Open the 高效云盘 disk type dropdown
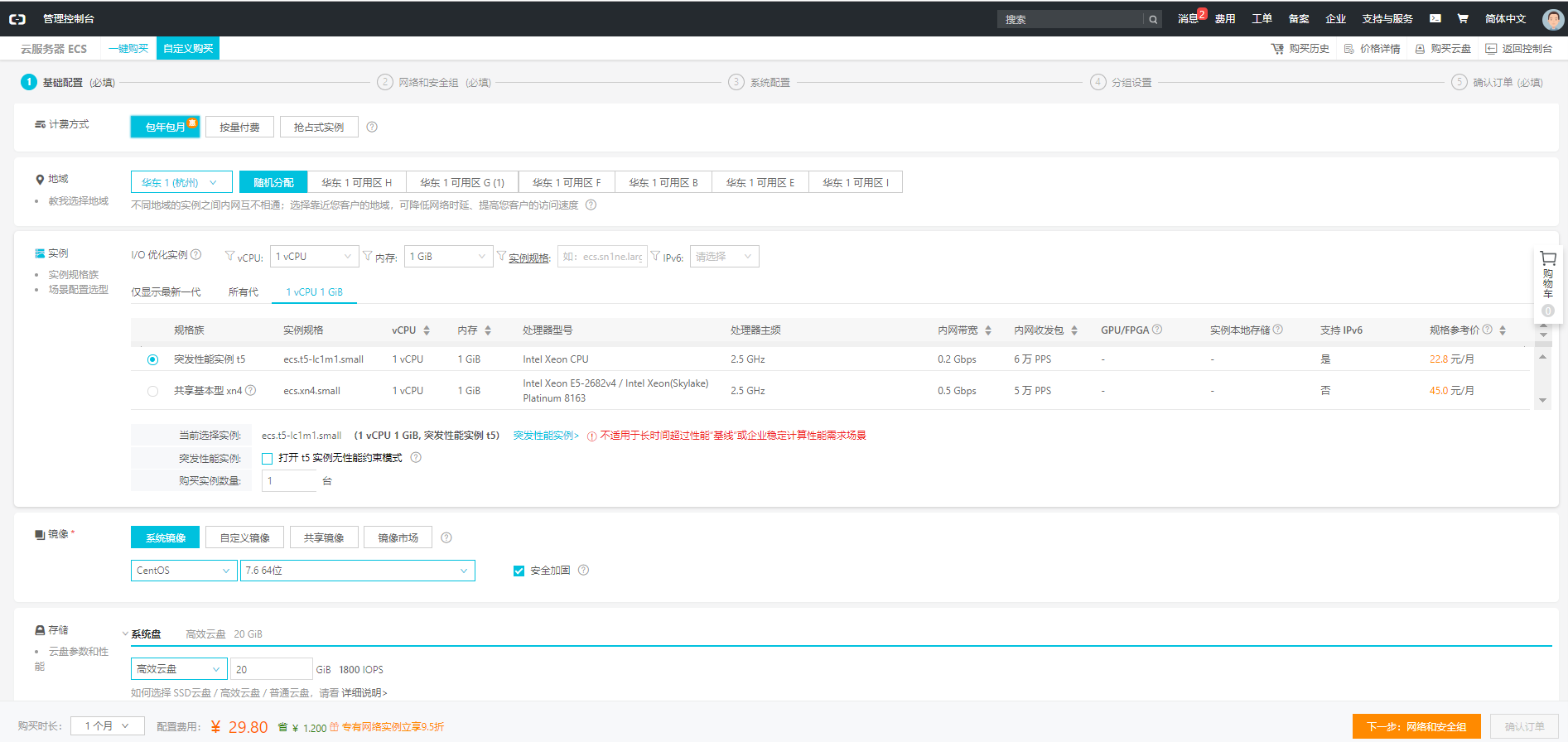The height and width of the screenshot is (742, 1568). coord(179,669)
